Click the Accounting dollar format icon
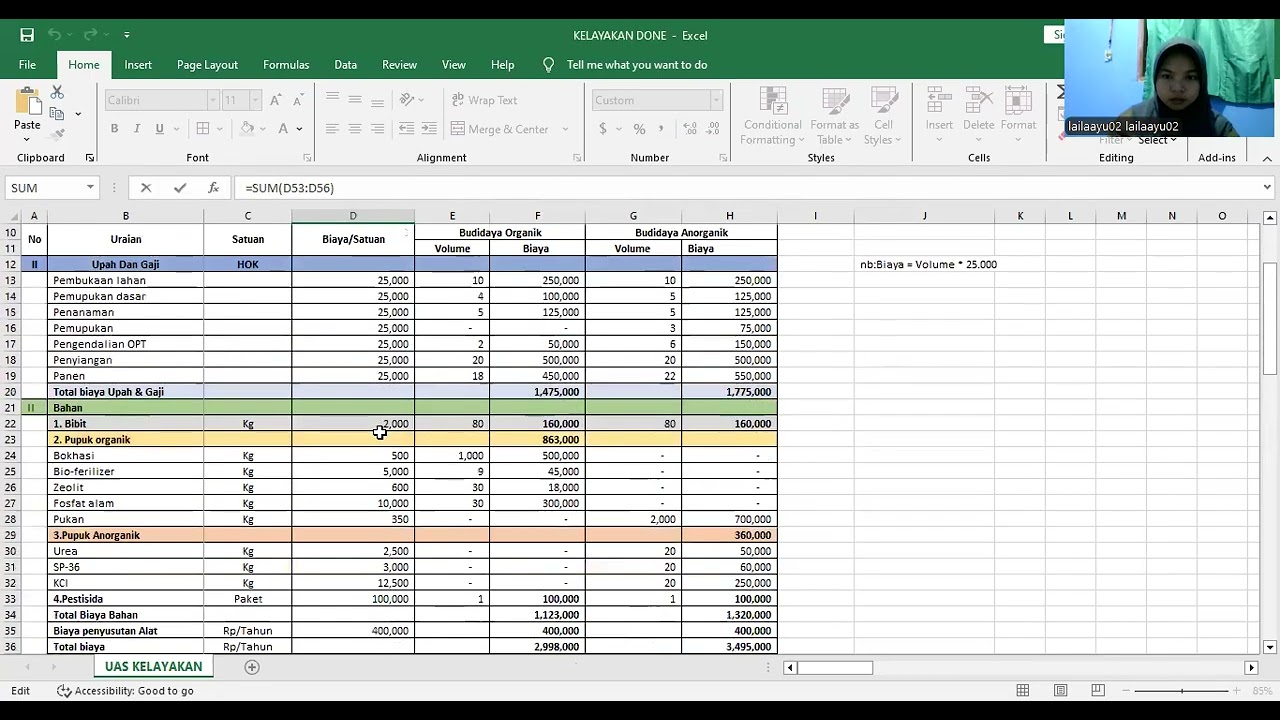The width and height of the screenshot is (1280, 720). (603, 129)
